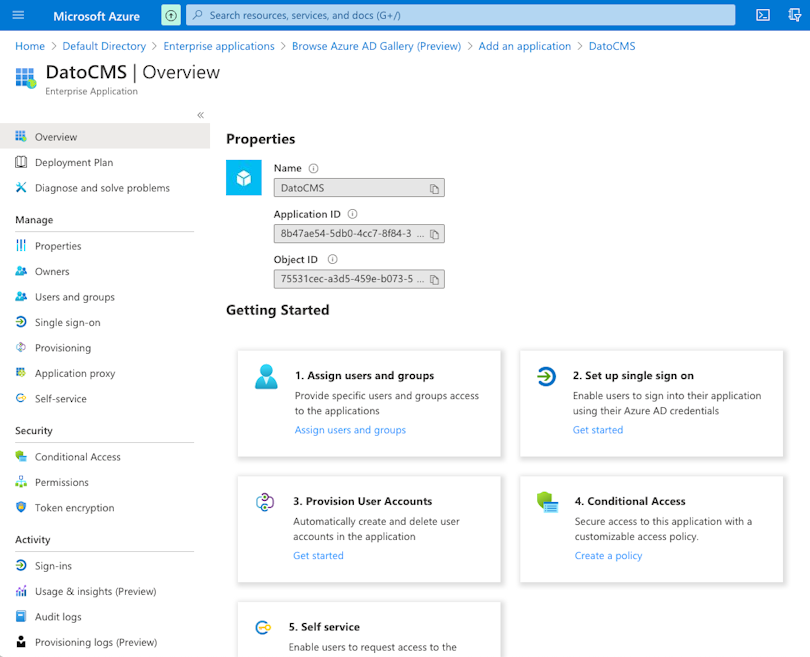
Task: Open Enterprise applications breadcrumb
Action: pyautogui.click(x=219, y=46)
